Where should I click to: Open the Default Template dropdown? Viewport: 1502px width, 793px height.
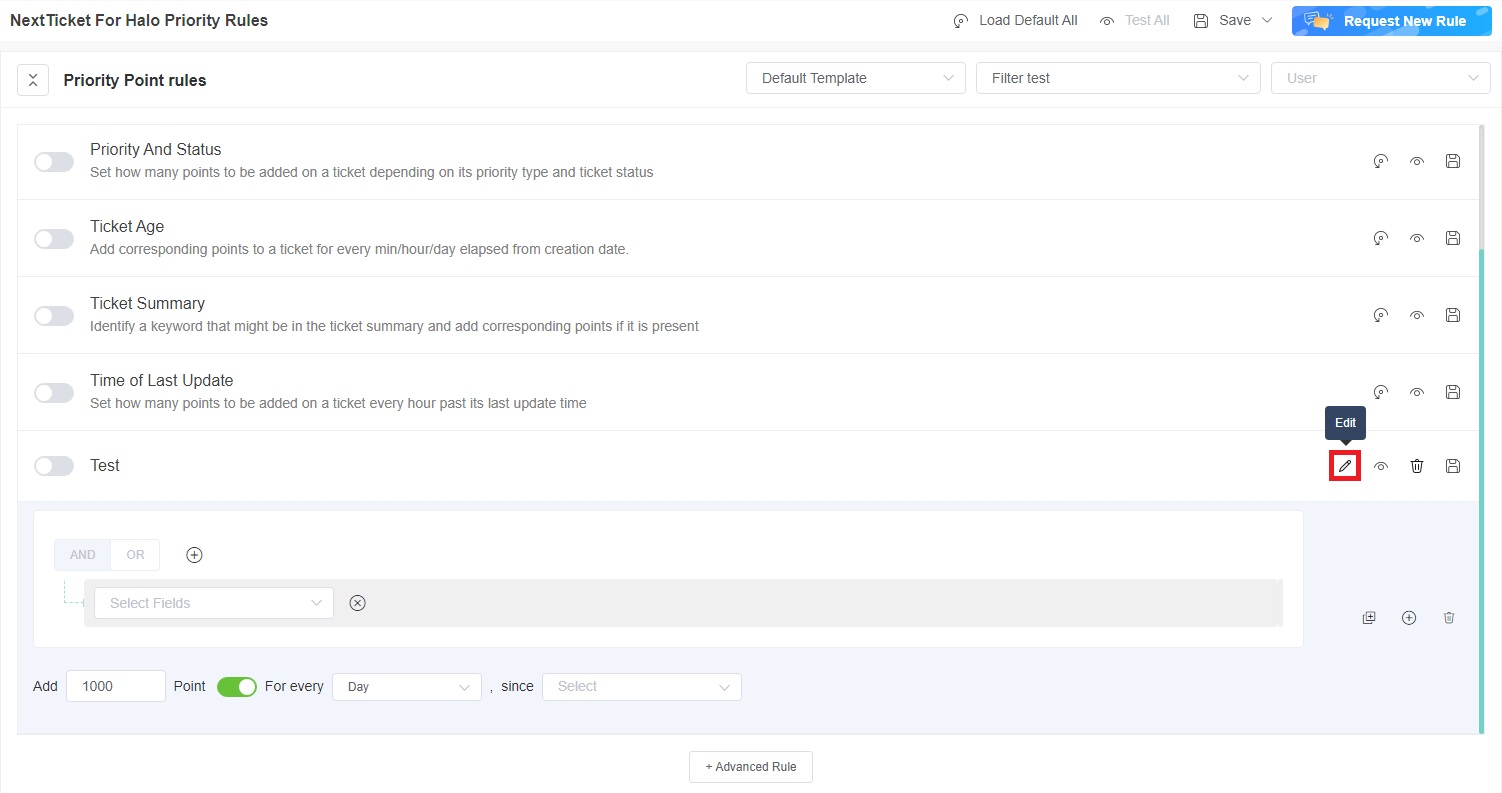coord(855,78)
